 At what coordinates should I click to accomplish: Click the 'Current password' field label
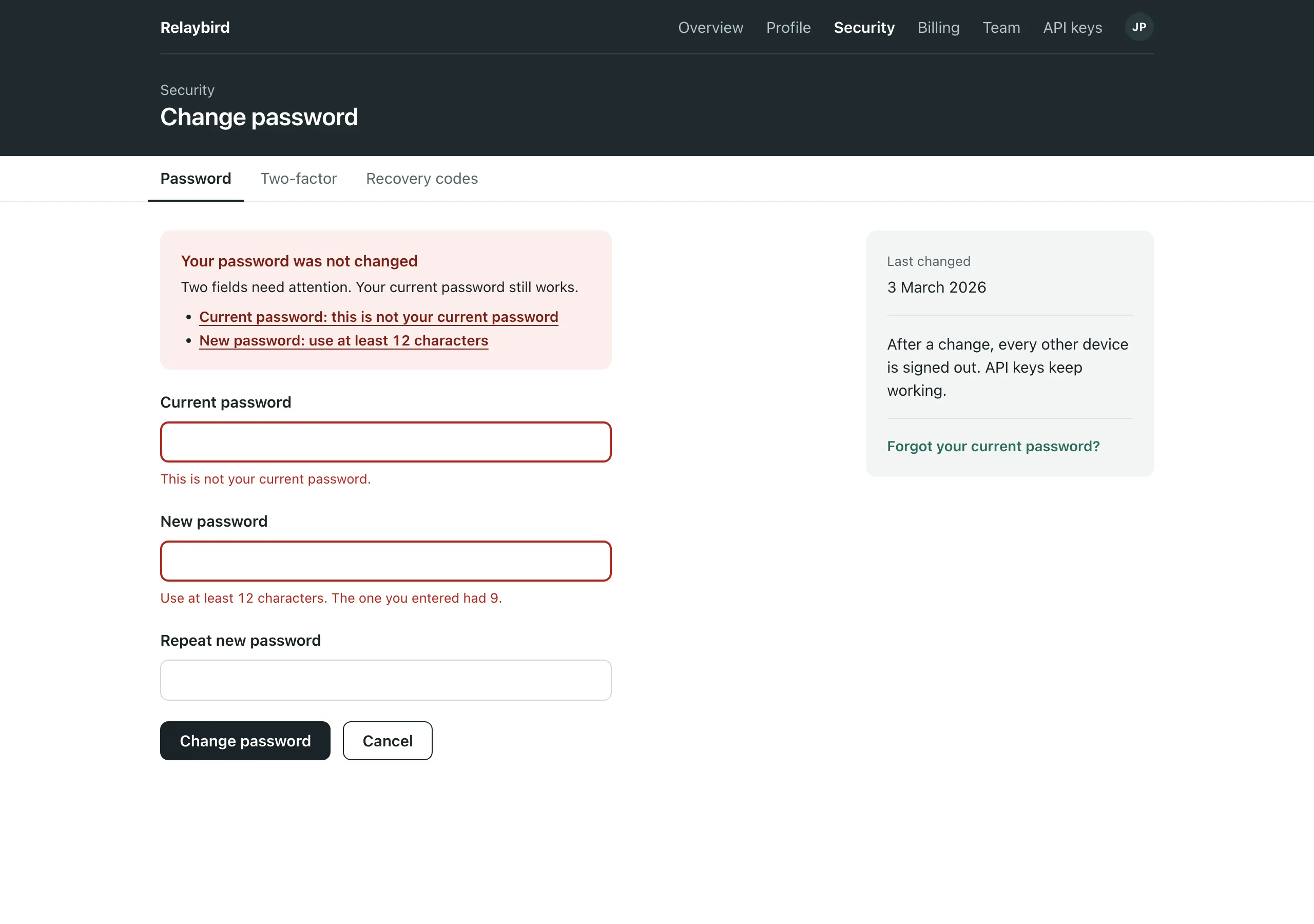coord(225,402)
